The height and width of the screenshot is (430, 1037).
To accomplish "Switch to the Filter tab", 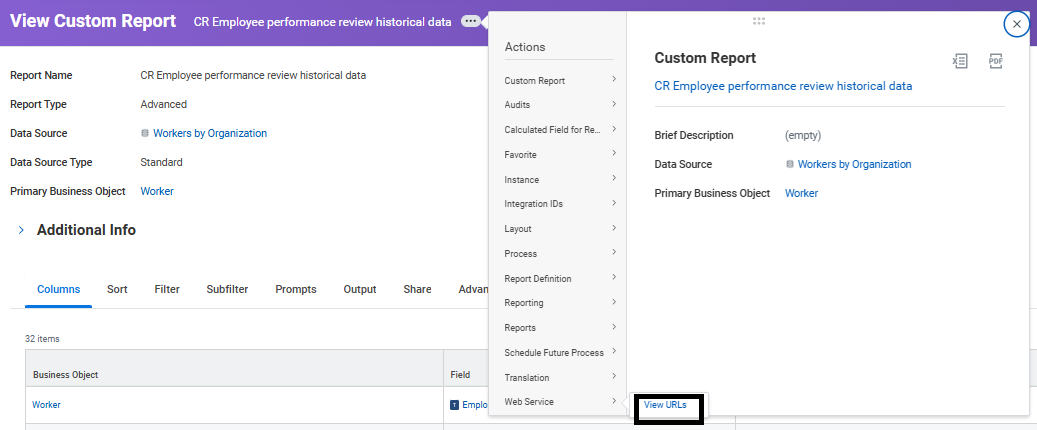I will coord(167,289).
